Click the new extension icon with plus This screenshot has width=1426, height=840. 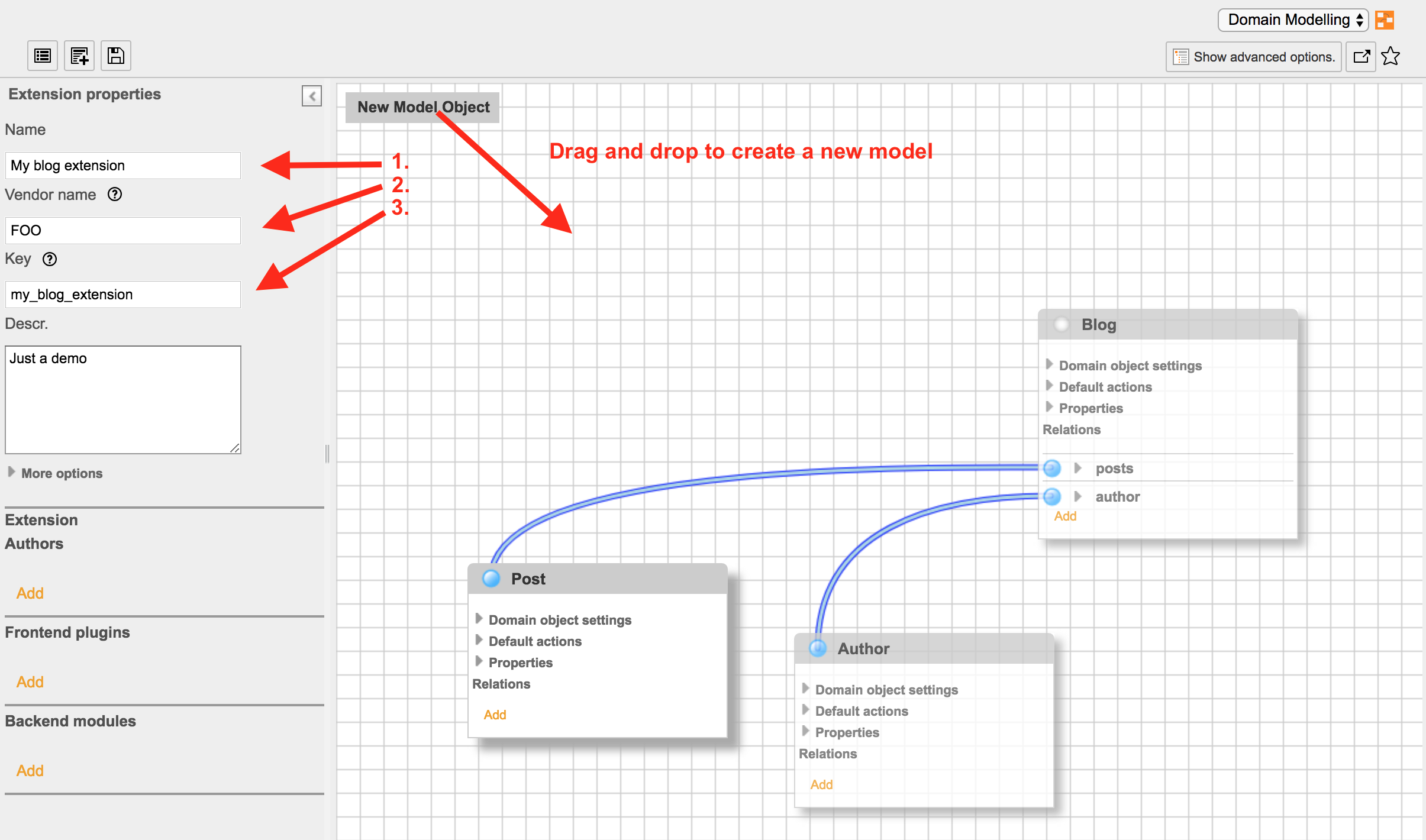tap(79, 56)
